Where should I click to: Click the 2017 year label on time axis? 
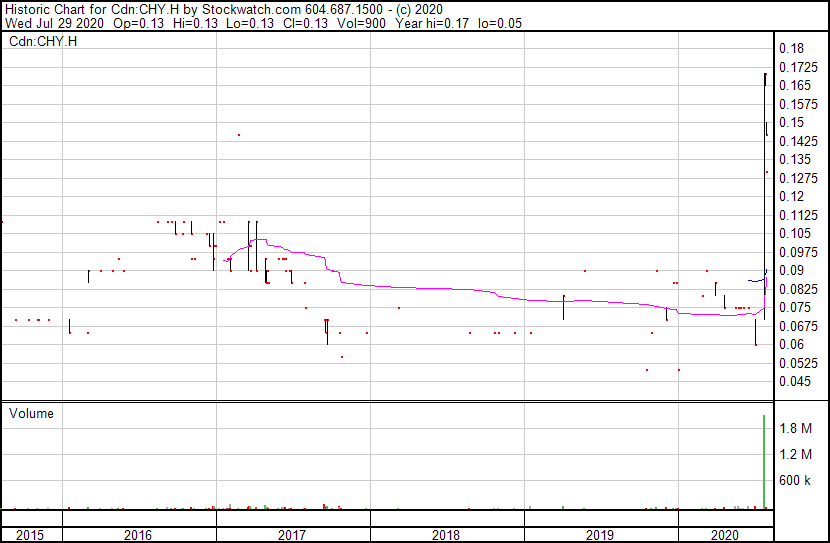292,536
